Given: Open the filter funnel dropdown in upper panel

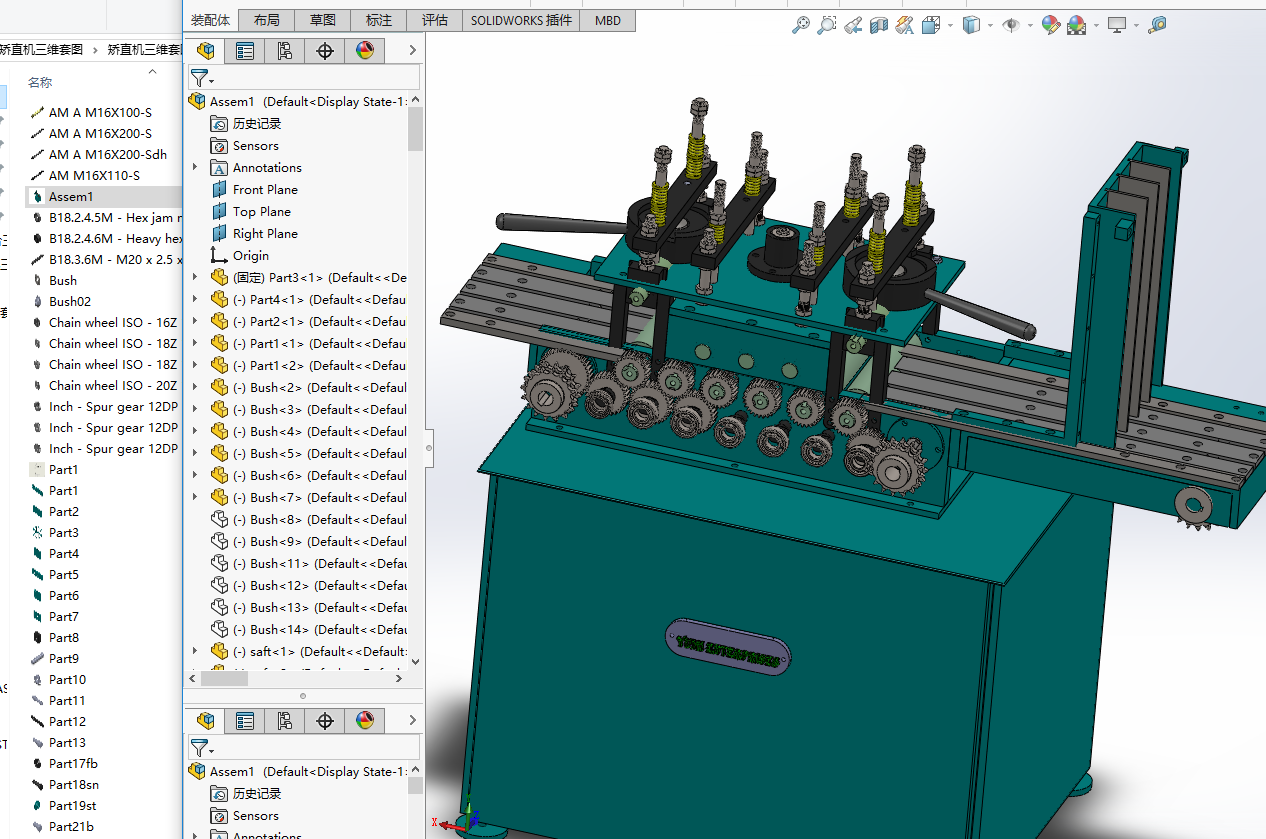Looking at the screenshot, I should tap(202, 78).
